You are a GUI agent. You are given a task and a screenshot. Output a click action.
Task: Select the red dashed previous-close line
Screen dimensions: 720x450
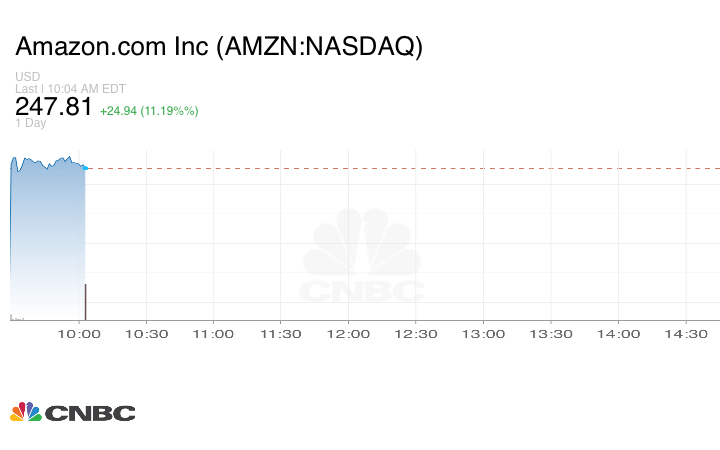click(x=400, y=168)
